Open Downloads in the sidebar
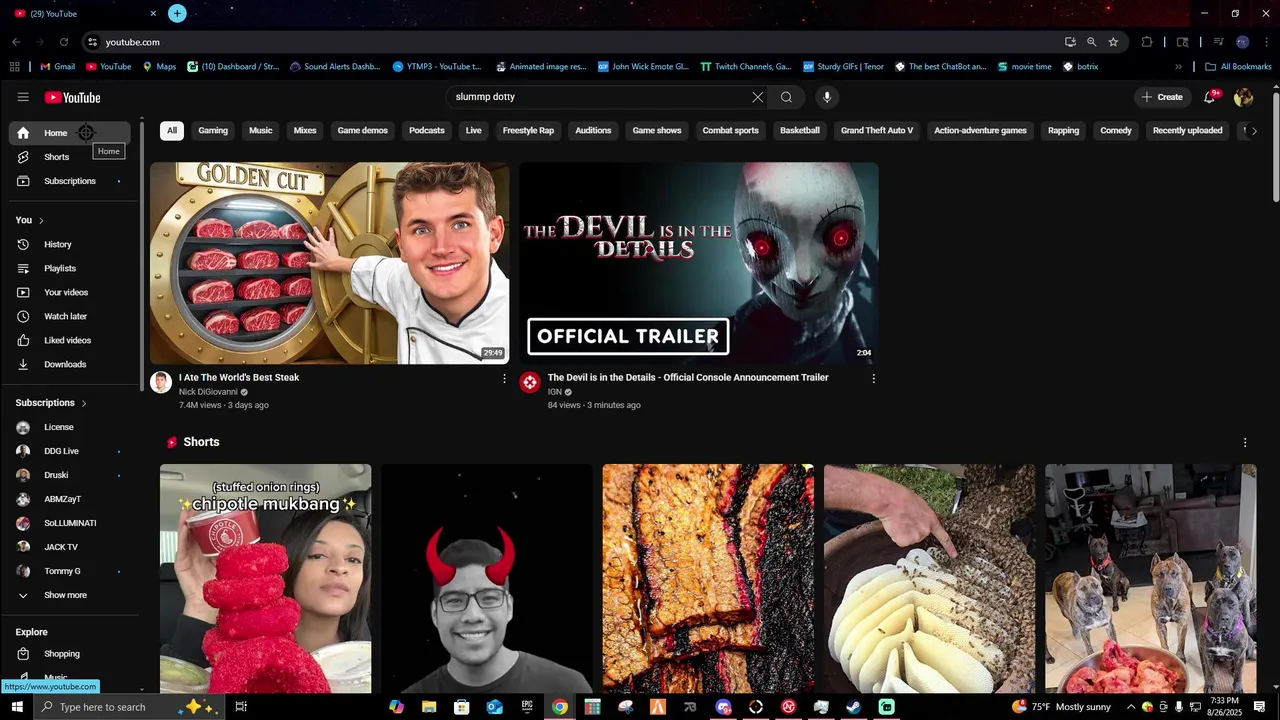Image resolution: width=1280 pixels, height=720 pixels. 70,364
